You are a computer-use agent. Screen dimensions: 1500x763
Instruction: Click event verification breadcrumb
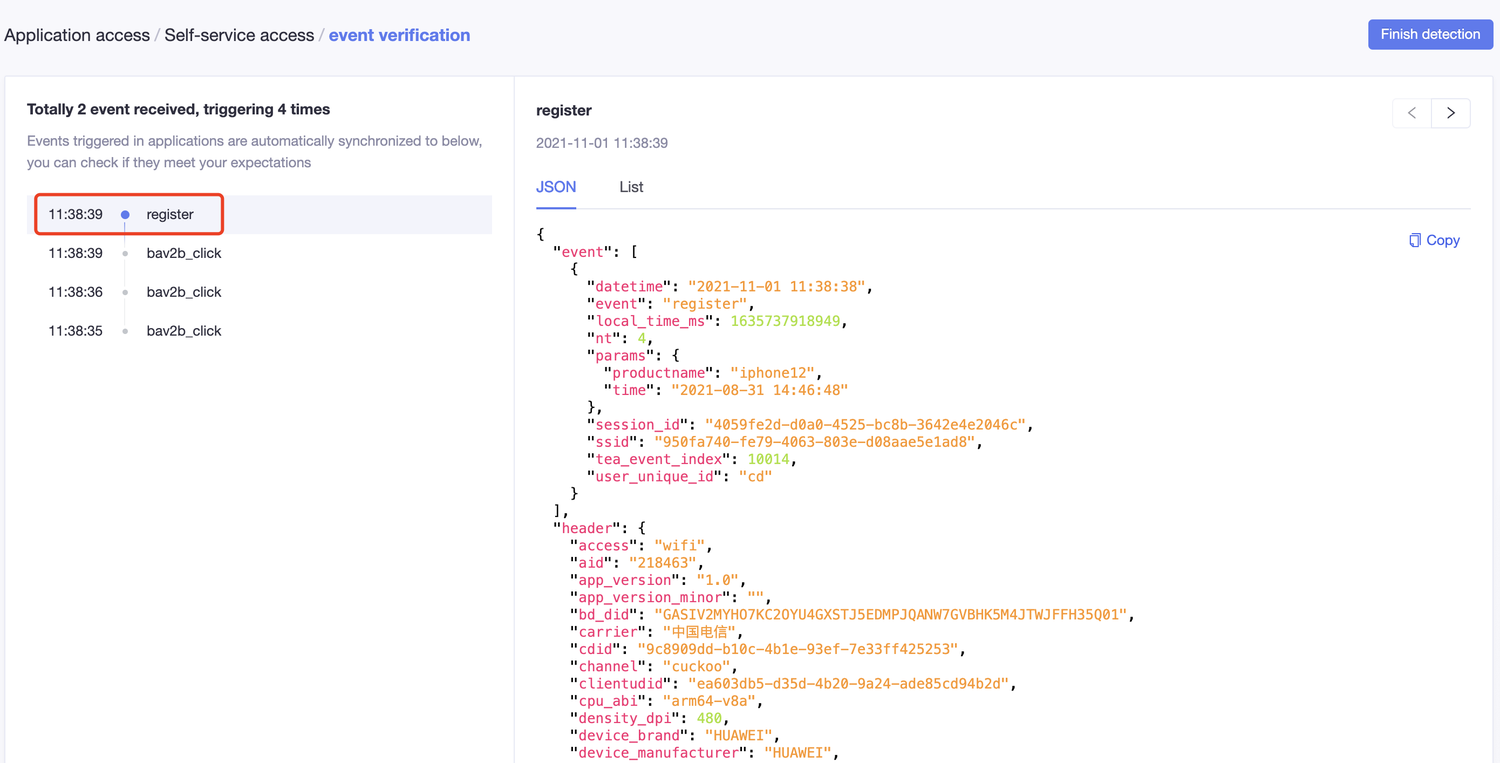[399, 35]
